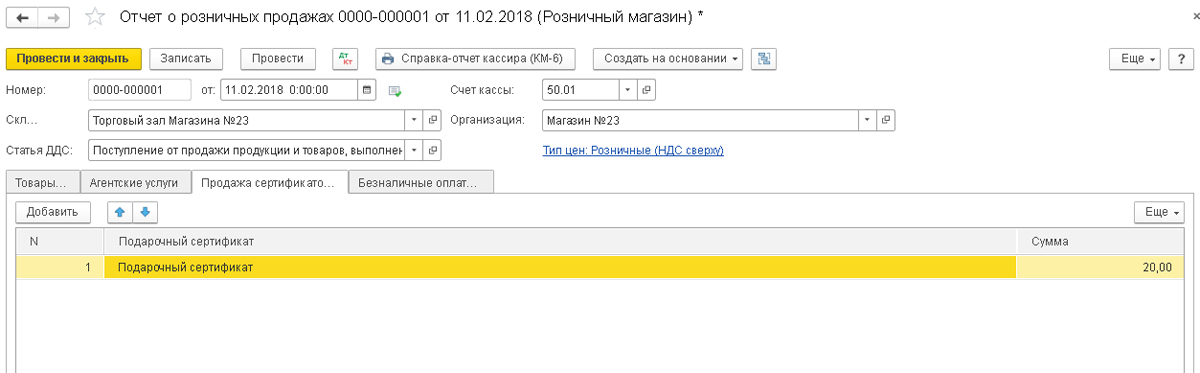Viewport: 1200px width, 373px height.
Task: Open Создать на основании dropdown menu
Action: [x=668, y=59]
